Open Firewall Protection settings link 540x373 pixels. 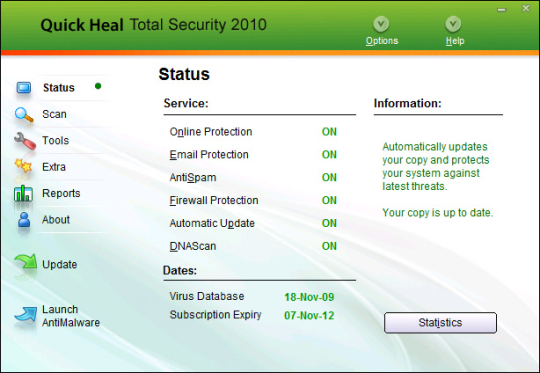[214, 200]
